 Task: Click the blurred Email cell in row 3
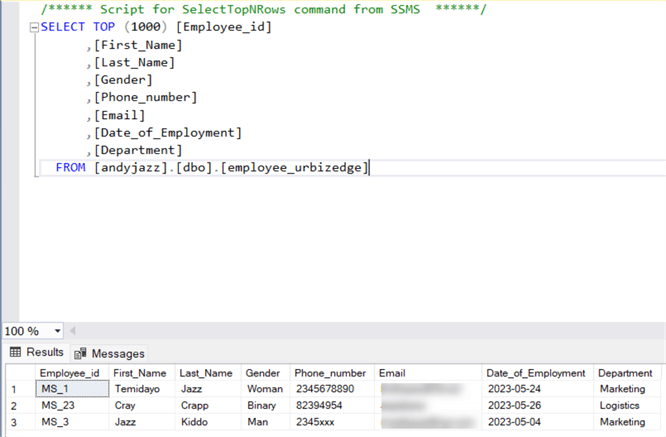click(428, 422)
